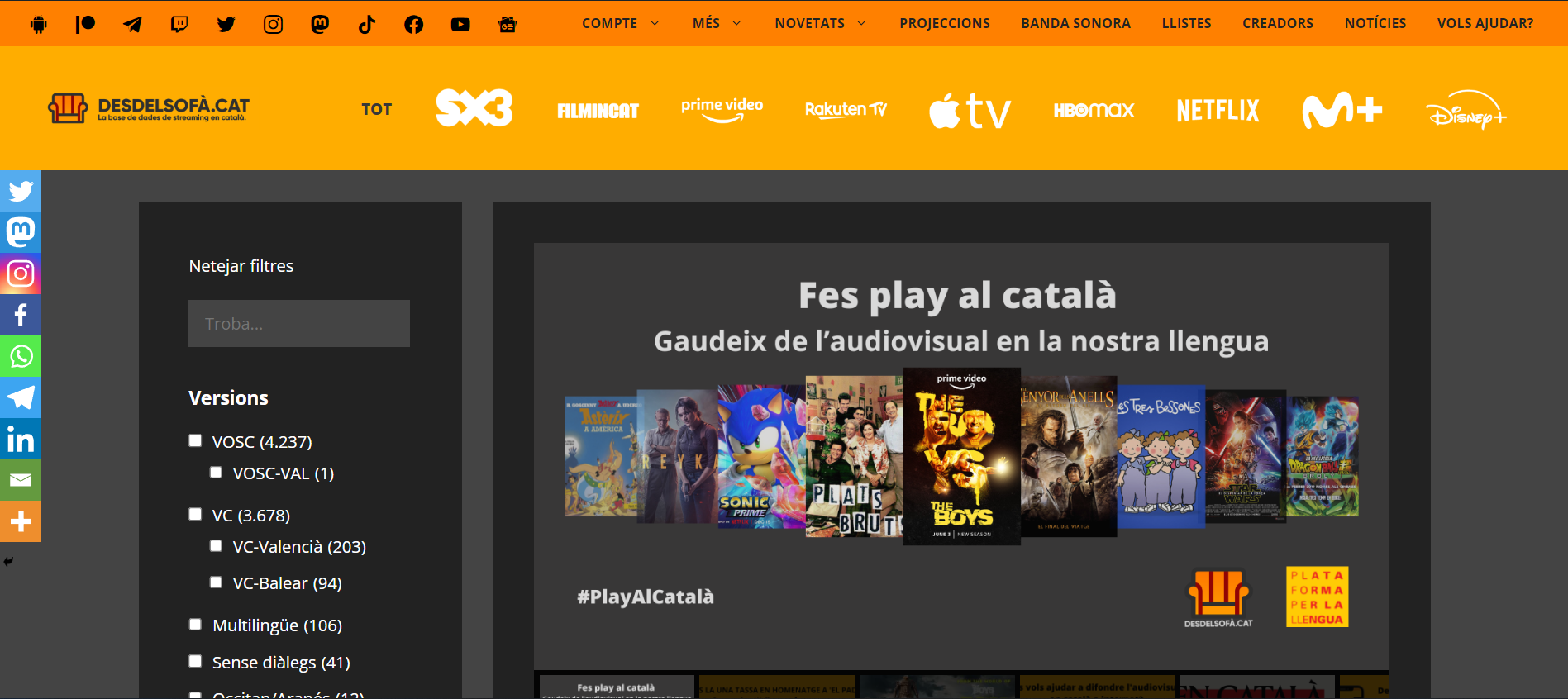Open the Patreon icon in top bar
This screenshot has height=699, width=1568.
click(x=85, y=24)
